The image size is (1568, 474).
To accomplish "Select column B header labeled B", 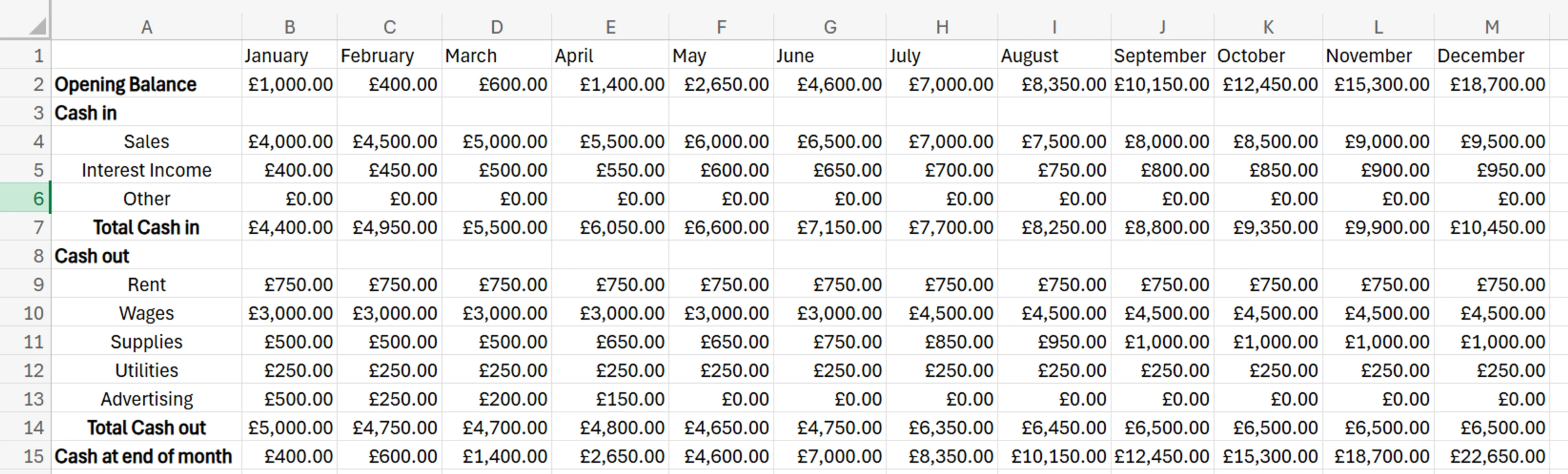I will tap(289, 26).
